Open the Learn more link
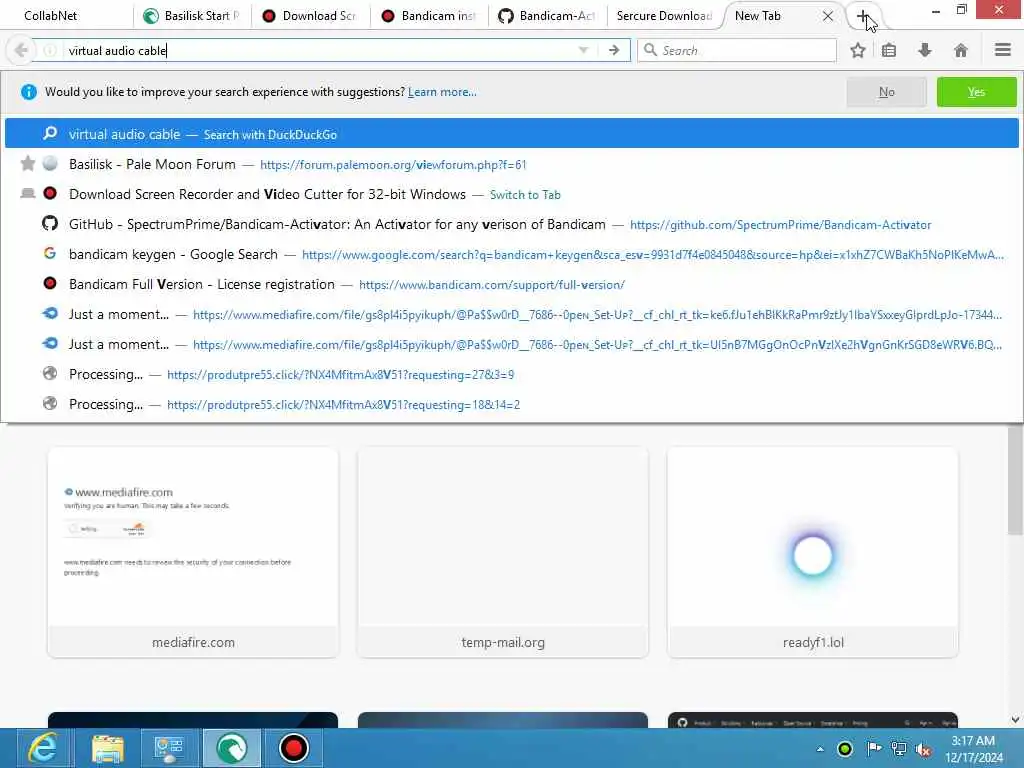The width and height of the screenshot is (1024, 768). pos(442,92)
